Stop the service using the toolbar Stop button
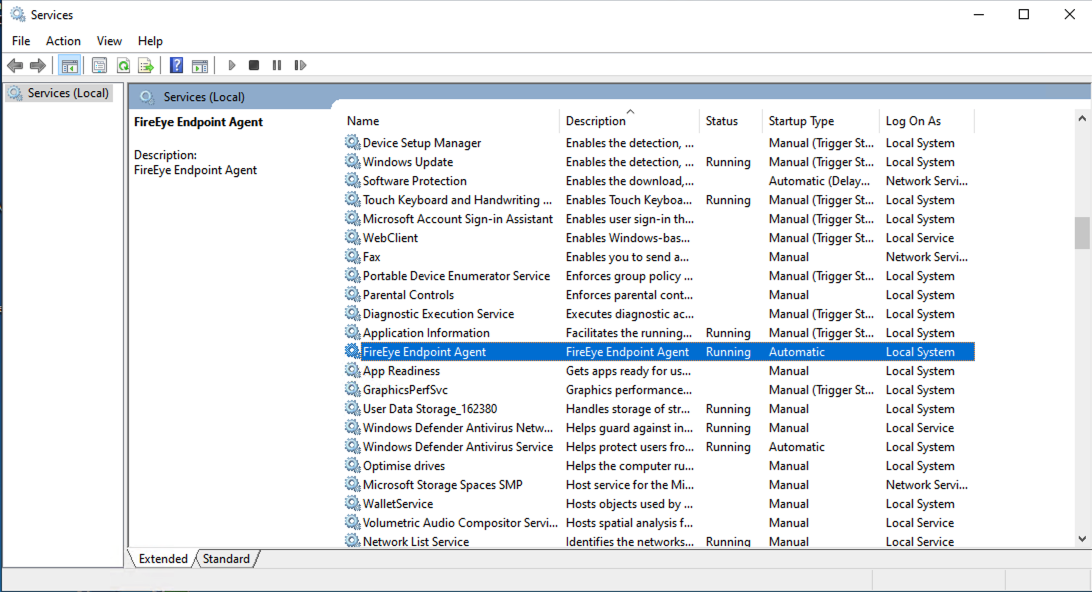1092x592 pixels. tap(254, 66)
